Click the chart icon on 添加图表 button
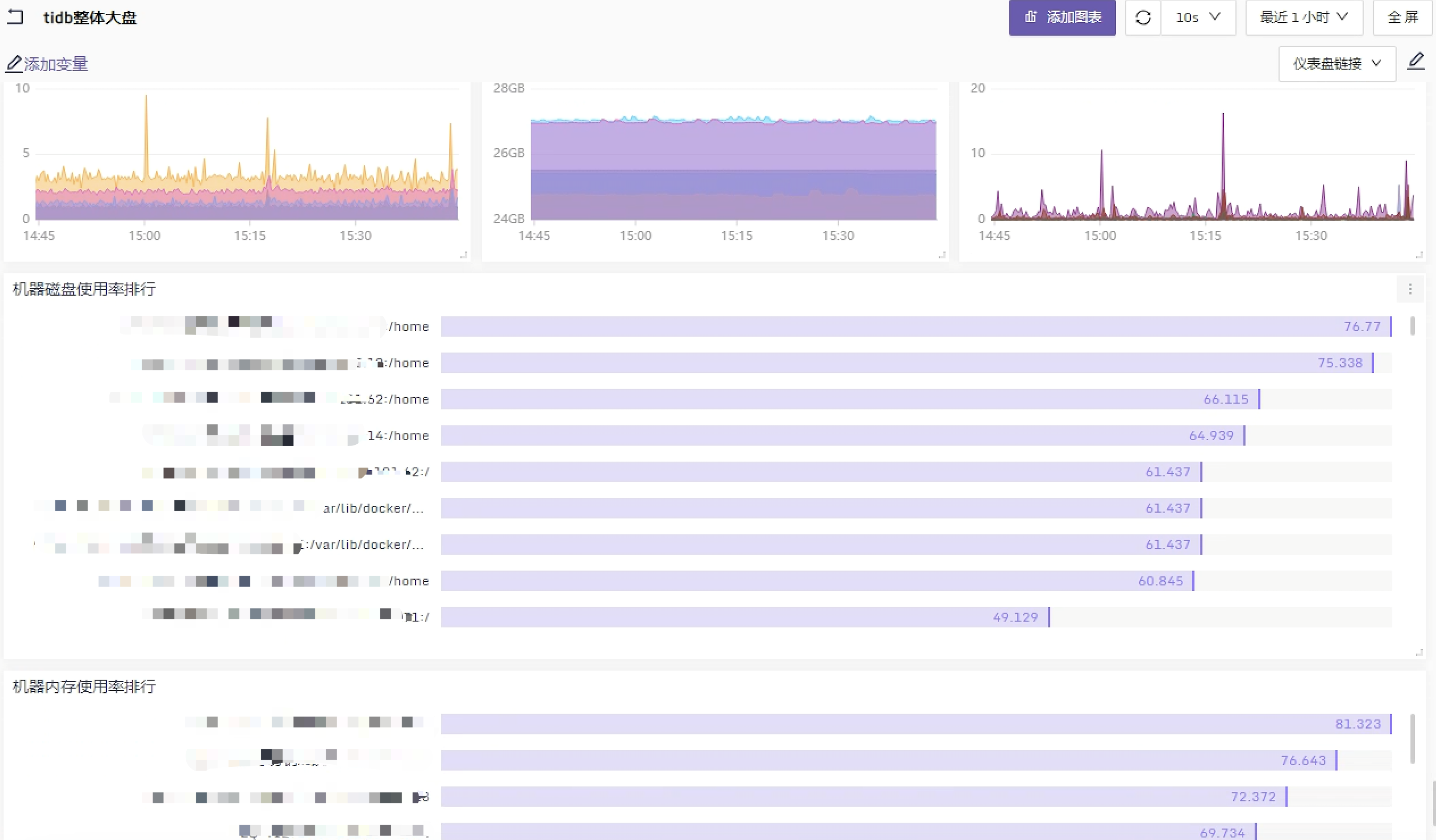The width and height of the screenshot is (1436, 840). coord(1030,17)
